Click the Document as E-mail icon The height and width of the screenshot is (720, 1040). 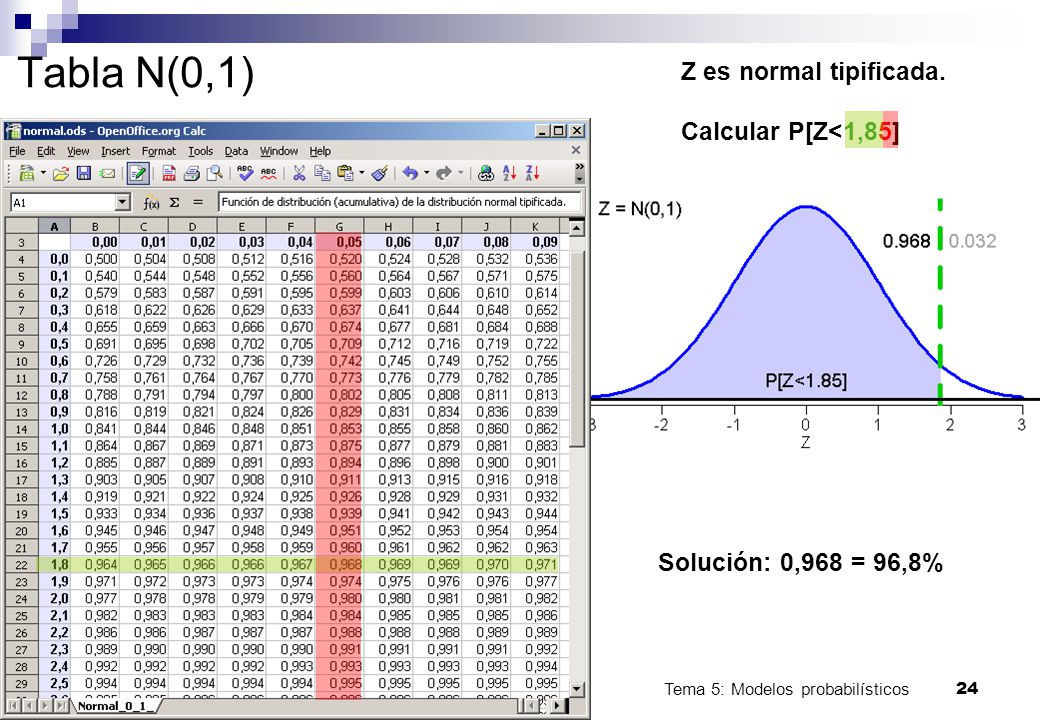[x=107, y=174]
